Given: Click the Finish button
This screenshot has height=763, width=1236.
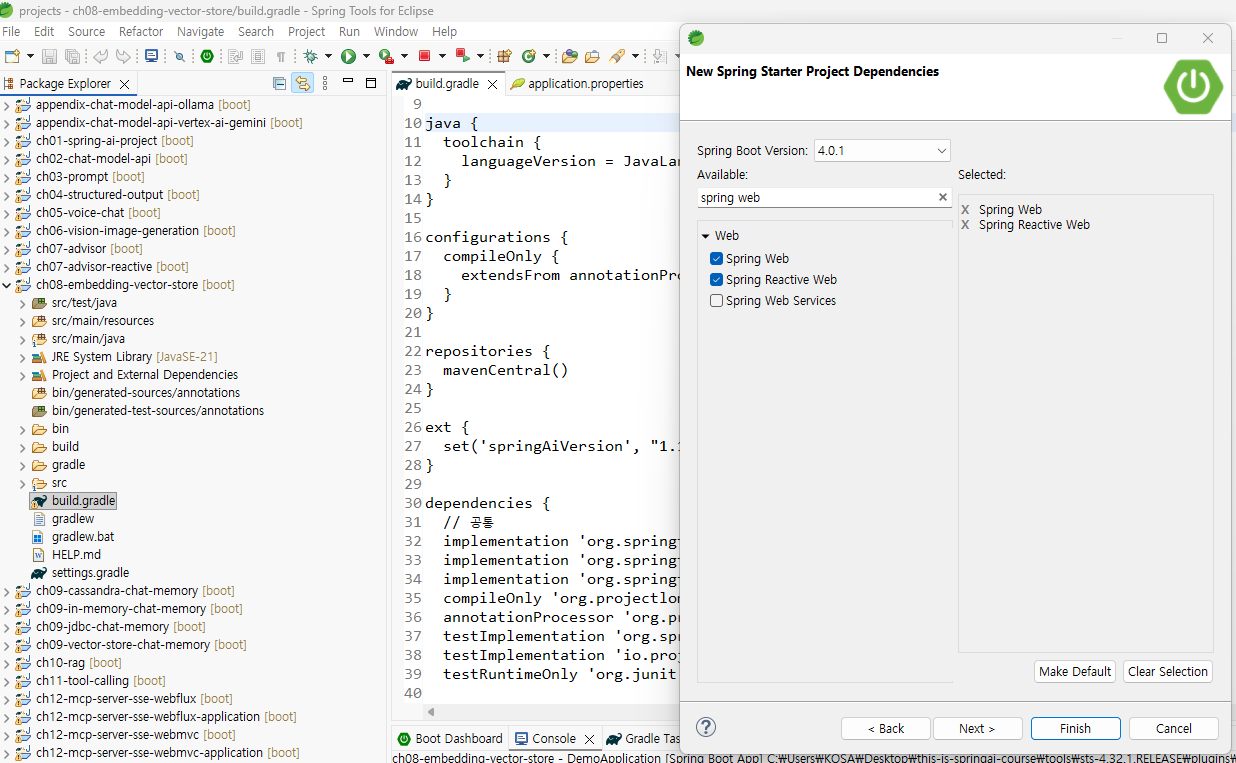Looking at the screenshot, I should (1076, 729).
